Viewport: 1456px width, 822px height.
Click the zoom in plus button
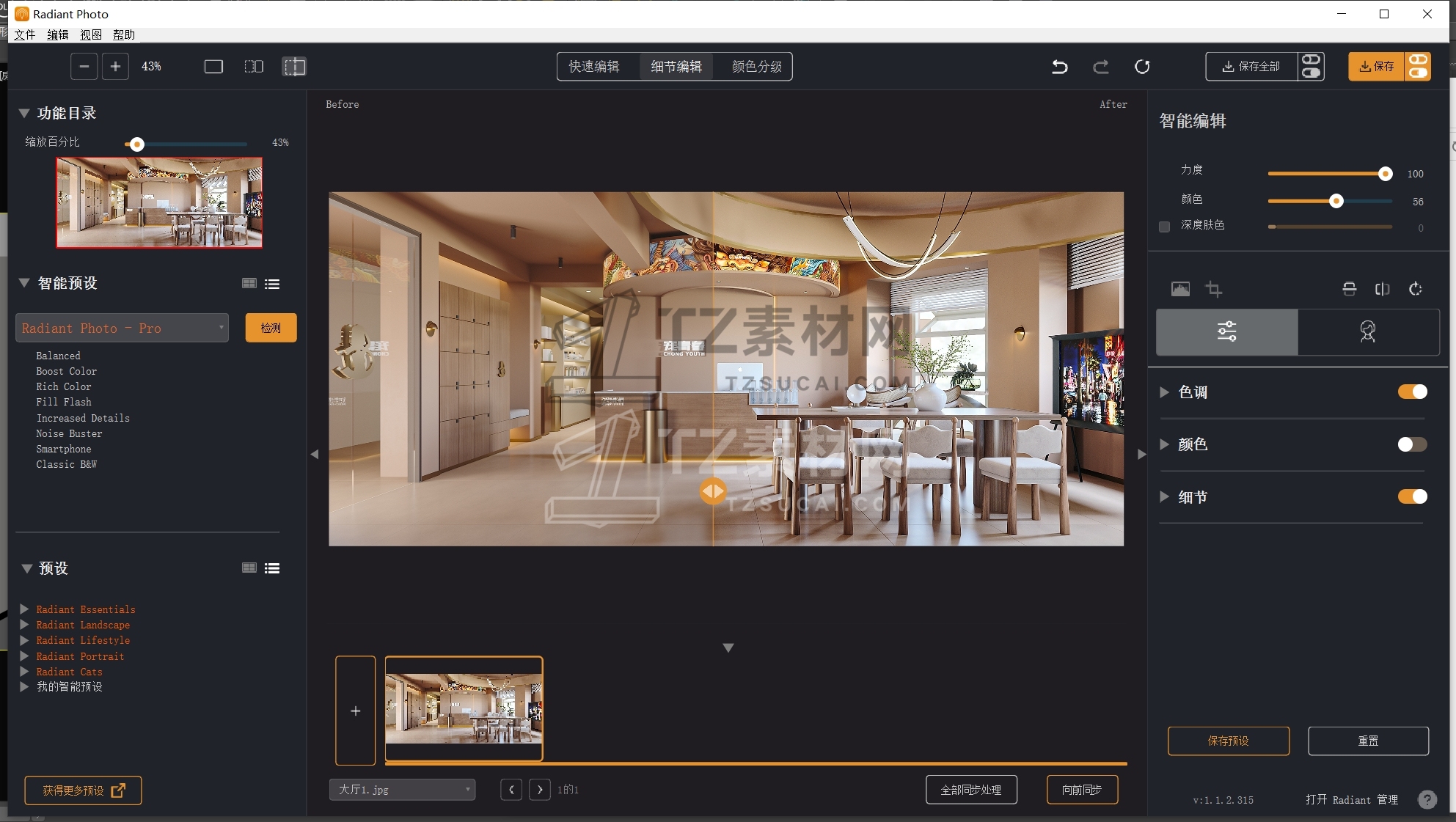[x=115, y=67]
